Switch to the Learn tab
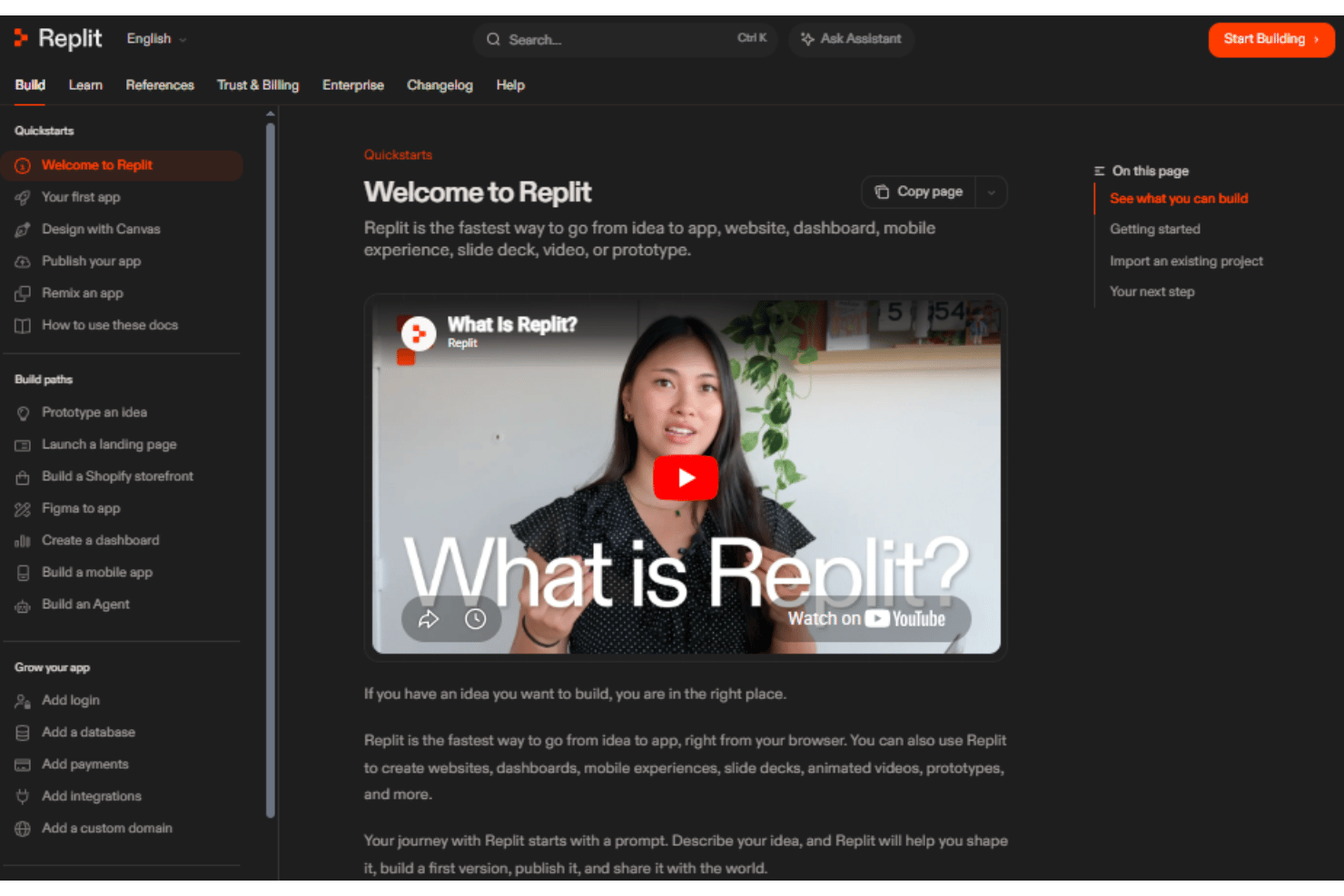The width and height of the screenshot is (1344, 896). [85, 85]
